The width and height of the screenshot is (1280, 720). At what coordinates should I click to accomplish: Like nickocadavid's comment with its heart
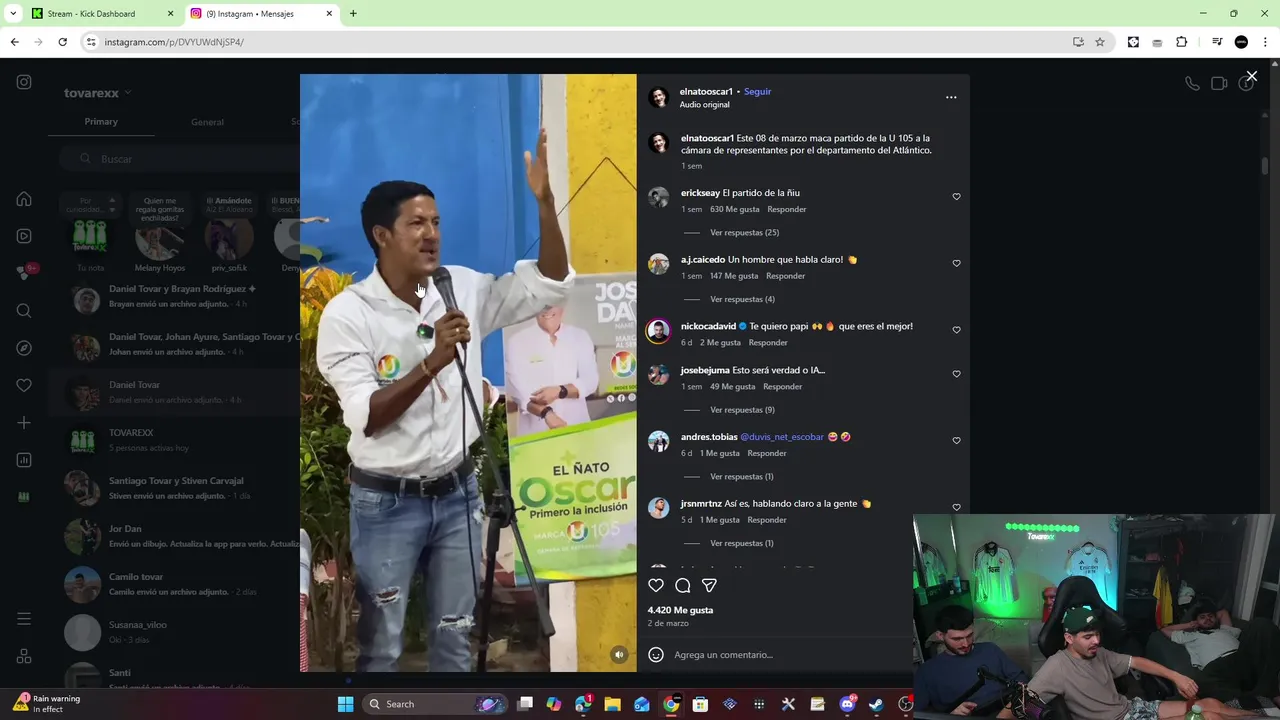pyautogui.click(x=956, y=330)
